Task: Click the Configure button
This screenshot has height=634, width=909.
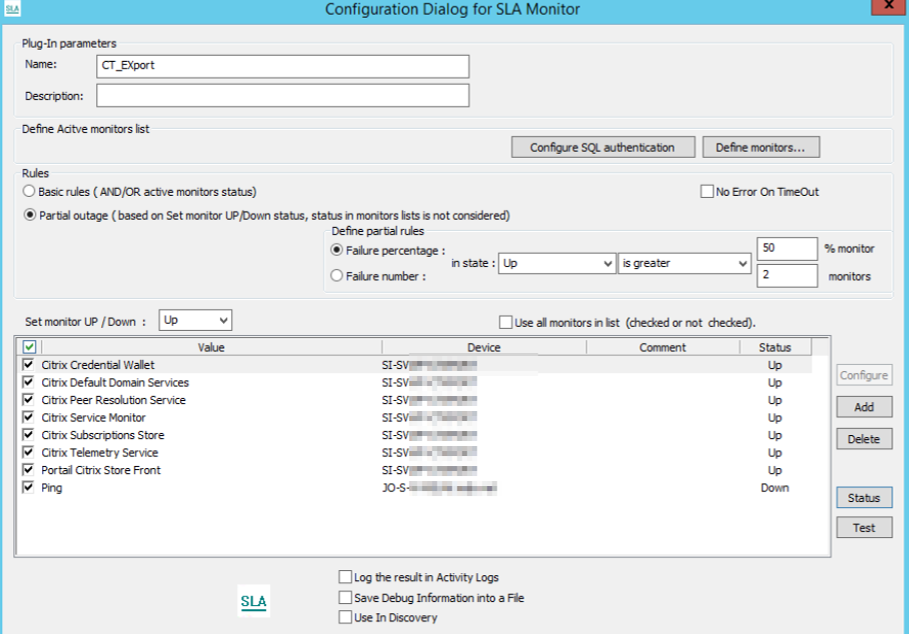Action: coord(864,375)
